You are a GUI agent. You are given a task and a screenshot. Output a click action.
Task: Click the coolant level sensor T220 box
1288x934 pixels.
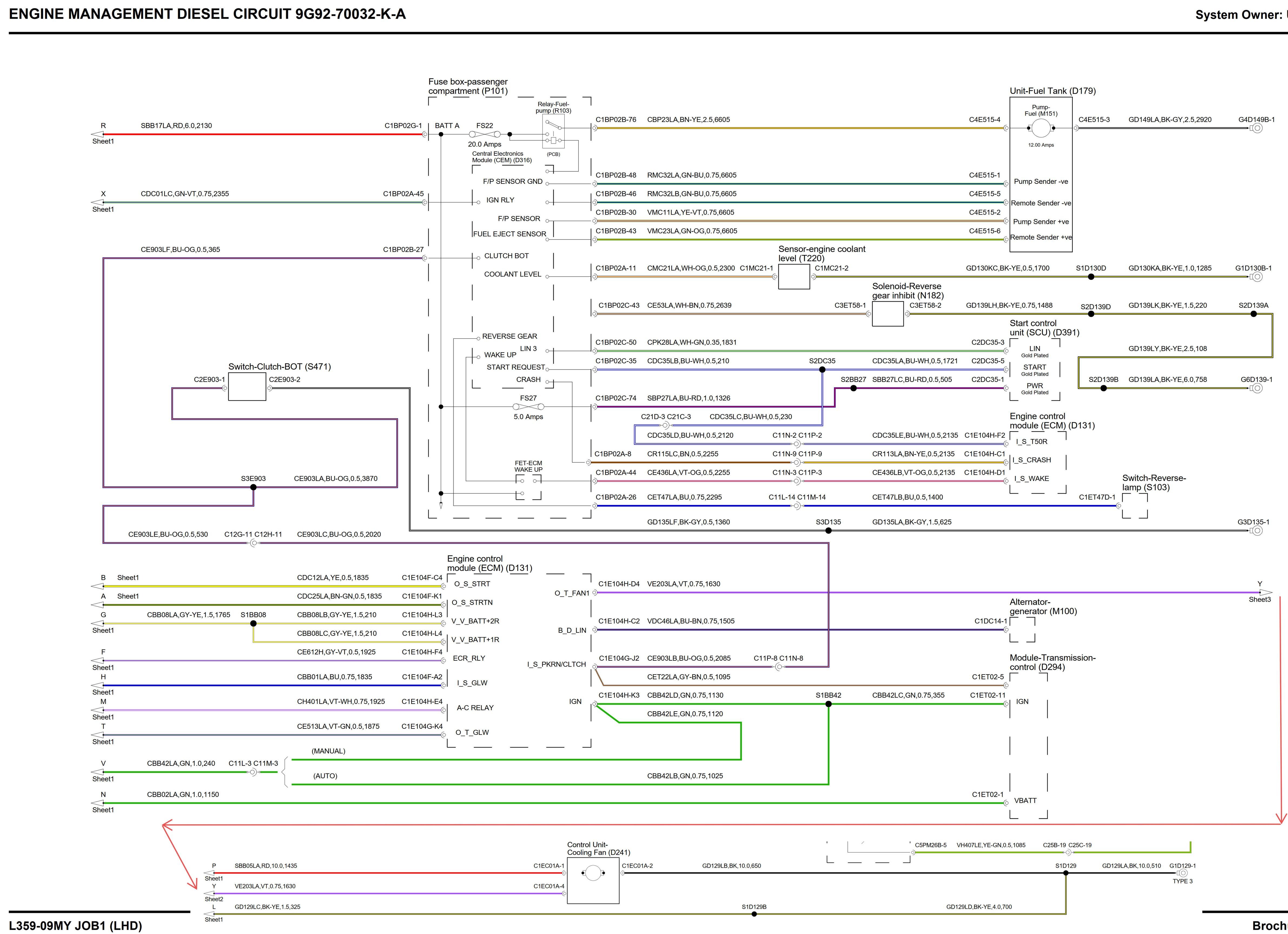coord(794,277)
